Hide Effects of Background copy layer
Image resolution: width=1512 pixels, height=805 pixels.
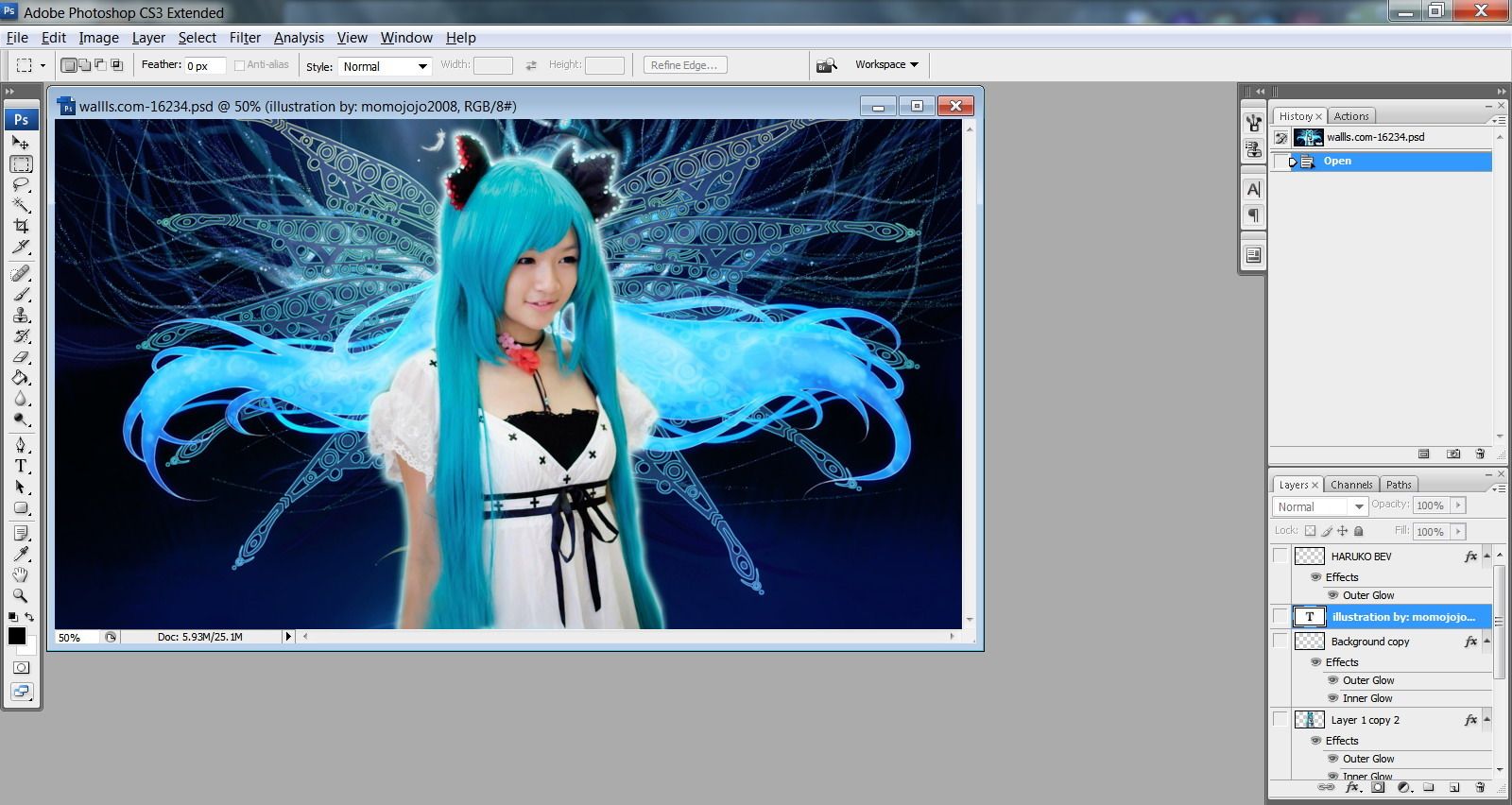(x=1315, y=662)
